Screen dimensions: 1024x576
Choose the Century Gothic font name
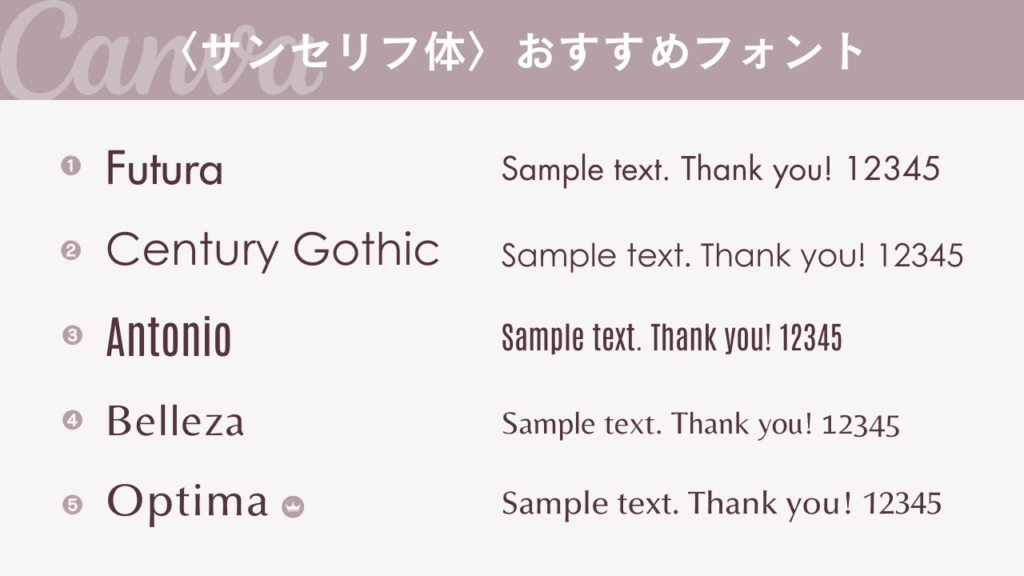[x=272, y=251]
